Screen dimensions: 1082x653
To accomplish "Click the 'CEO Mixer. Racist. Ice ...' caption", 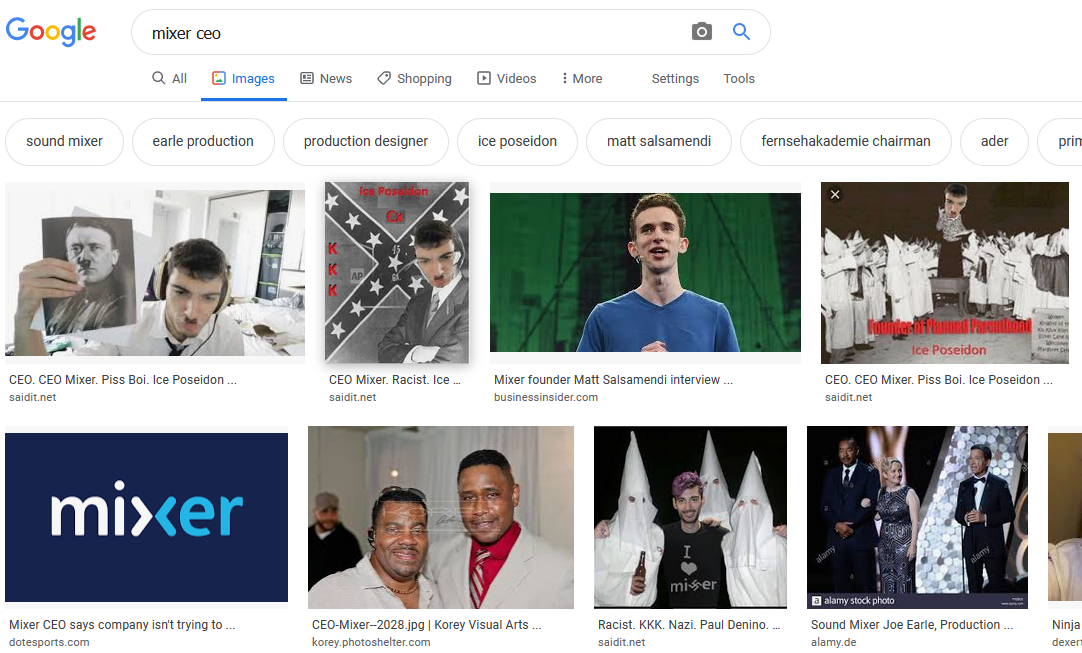I will coord(395,380).
